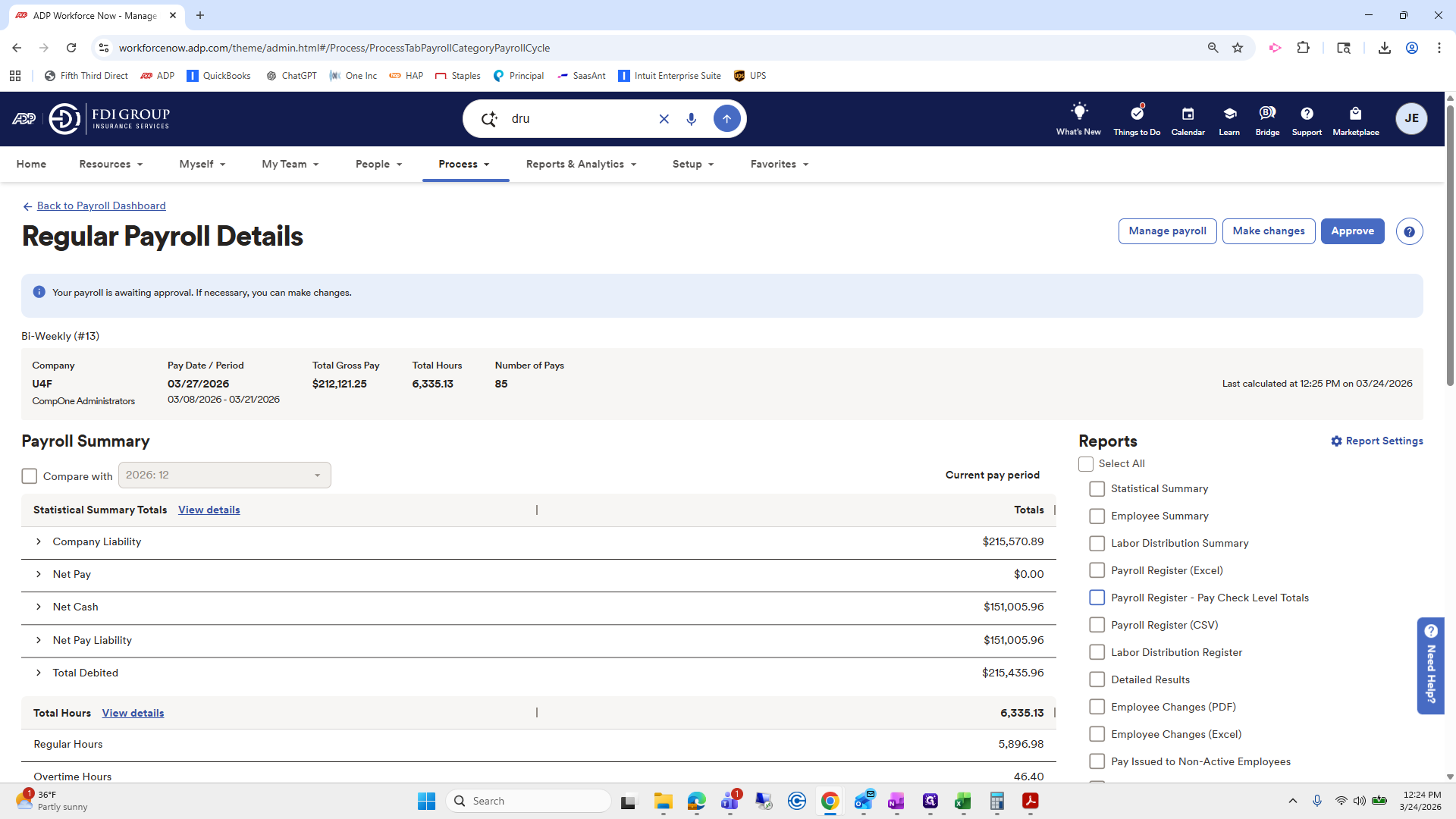
Task: Open the JE user profile avatar
Action: pyautogui.click(x=1411, y=118)
